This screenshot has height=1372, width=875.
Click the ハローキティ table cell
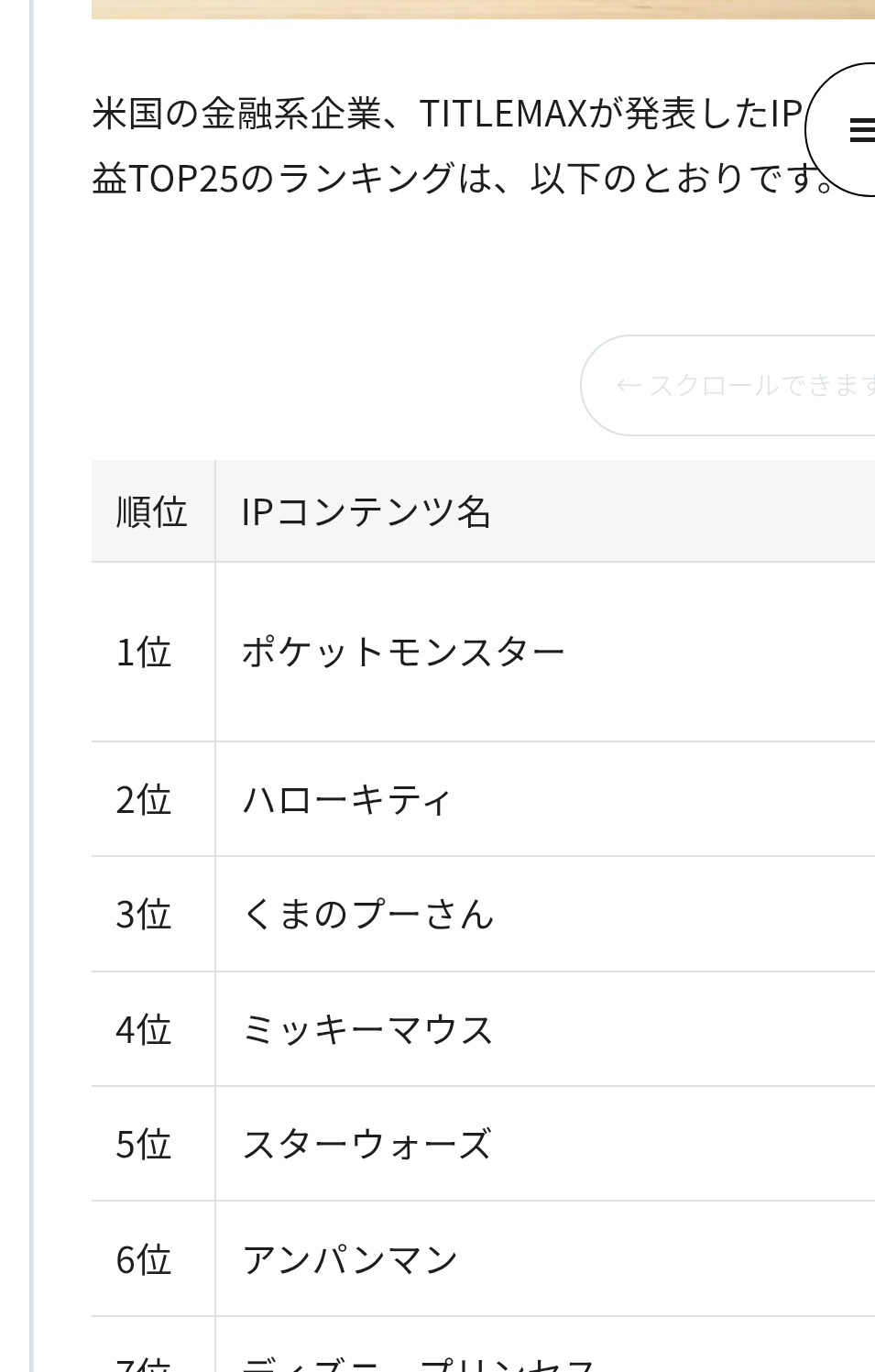[x=545, y=799]
